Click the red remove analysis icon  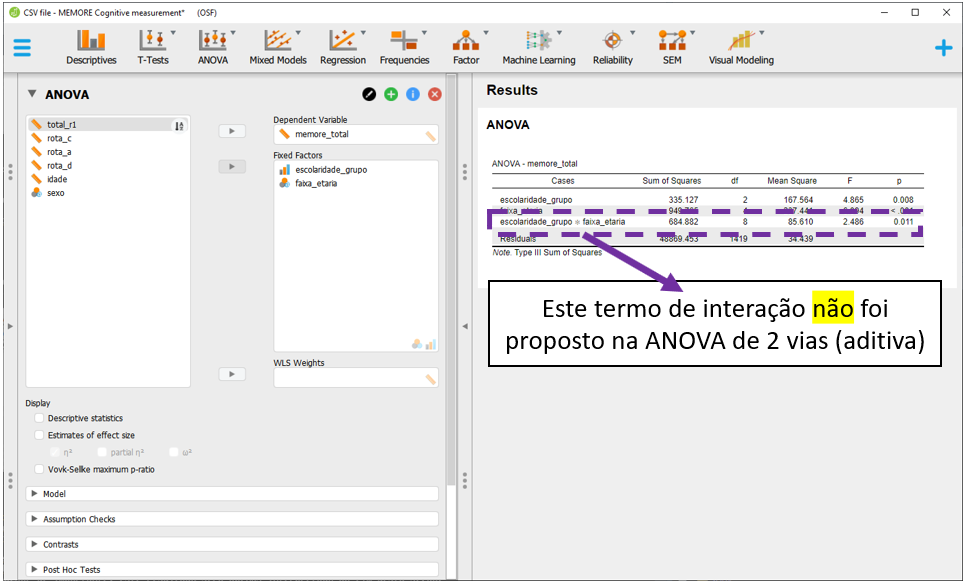435,94
